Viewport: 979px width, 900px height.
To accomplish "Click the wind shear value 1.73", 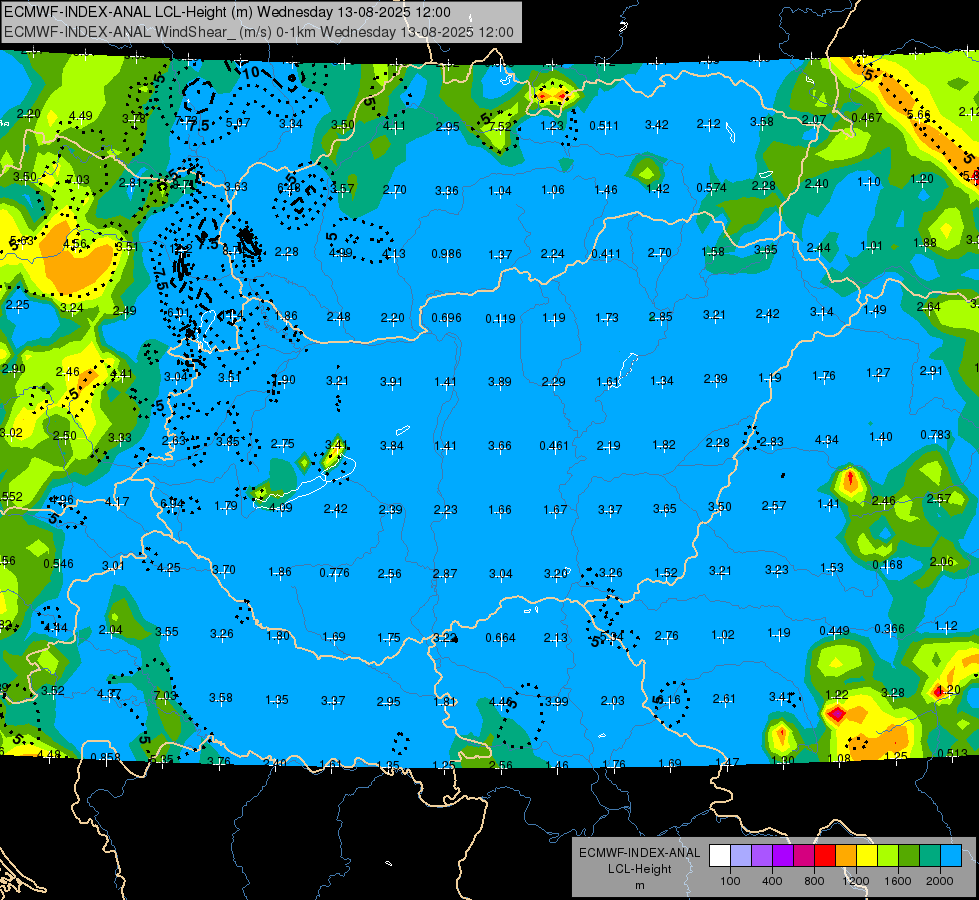I will [607, 318].
